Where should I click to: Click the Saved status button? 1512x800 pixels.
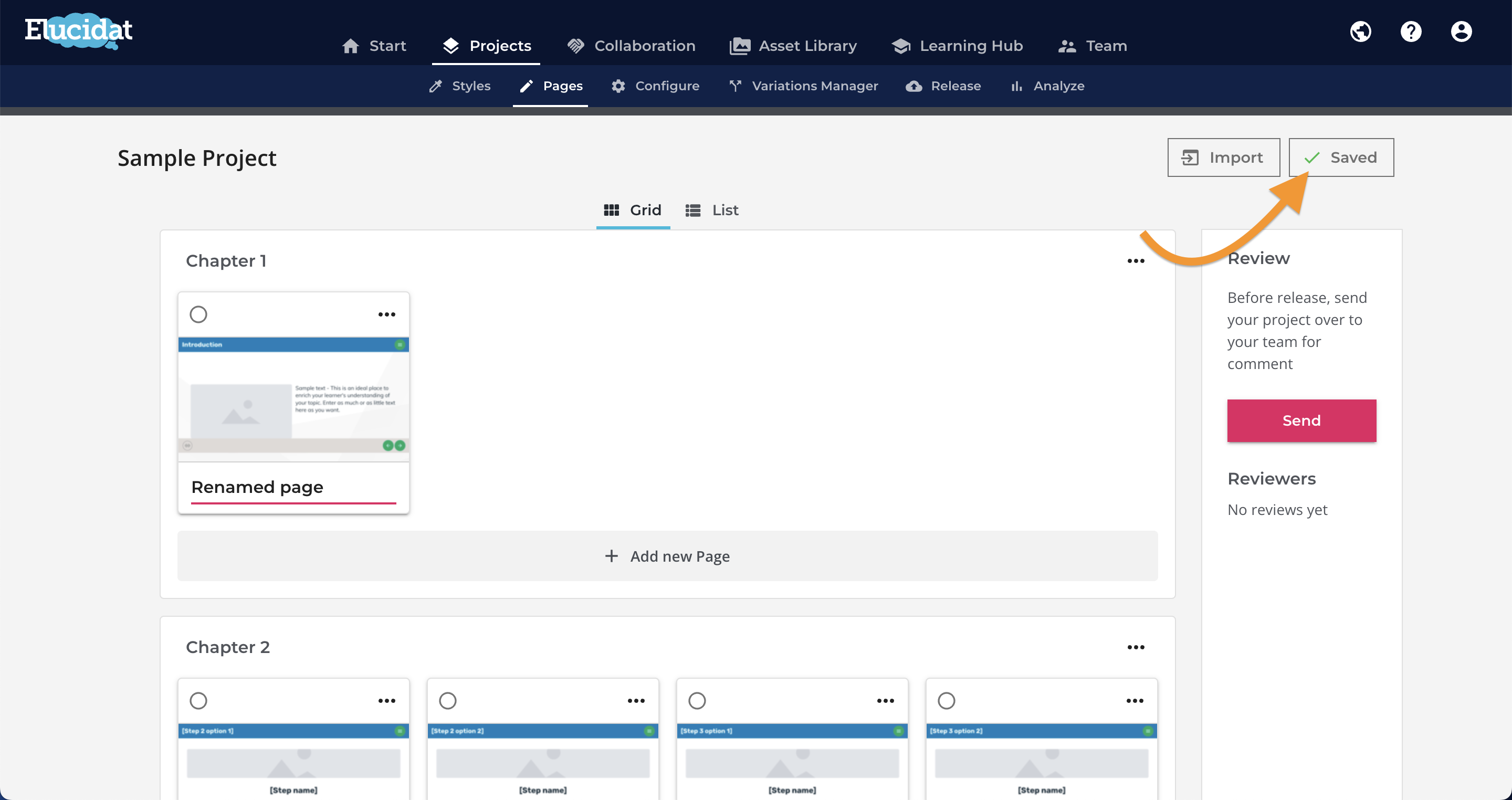click(x=1341, y=157)
